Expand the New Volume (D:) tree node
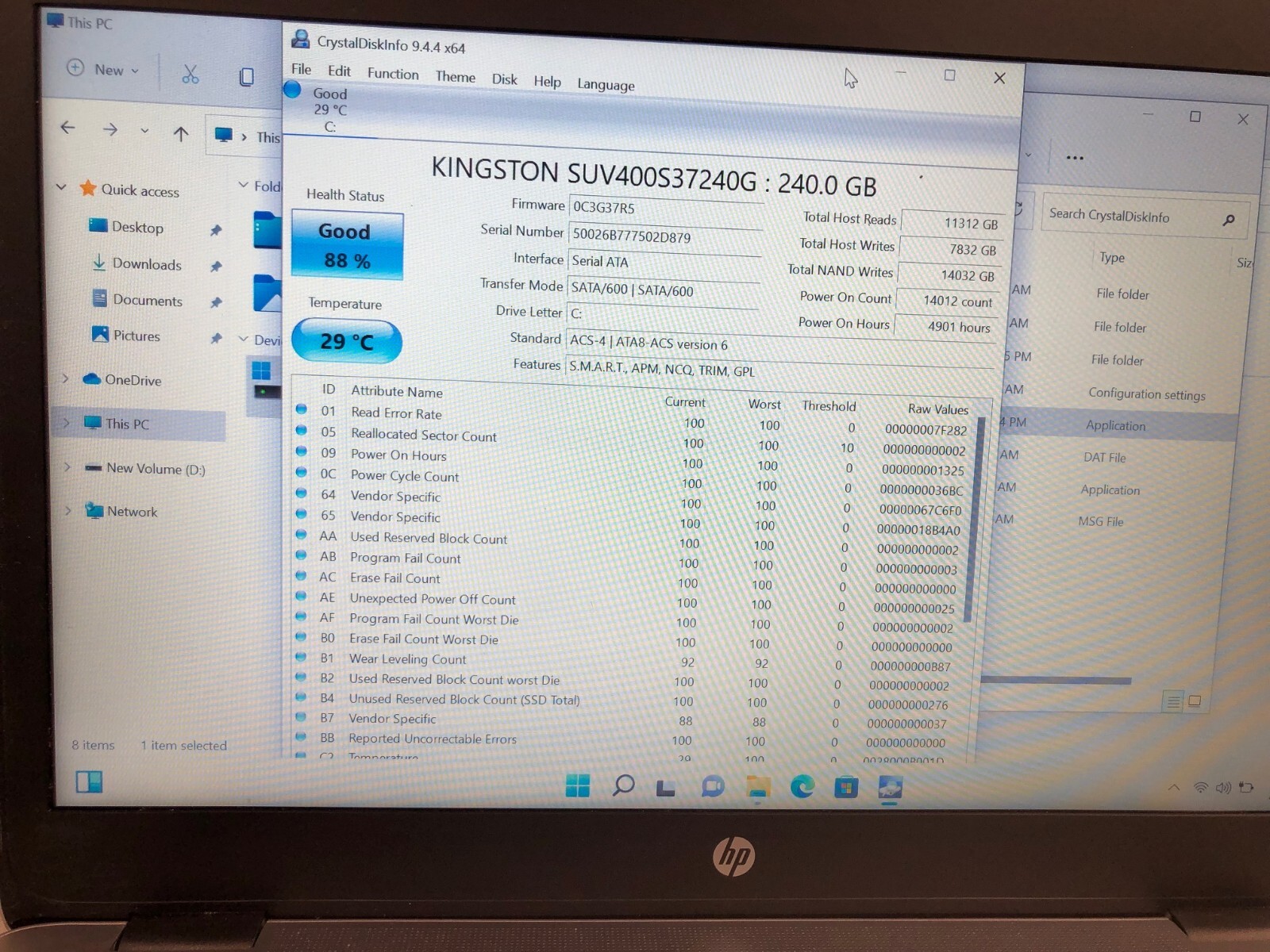This screenshot has width=1270, height=952. click(x=67, y=466)
